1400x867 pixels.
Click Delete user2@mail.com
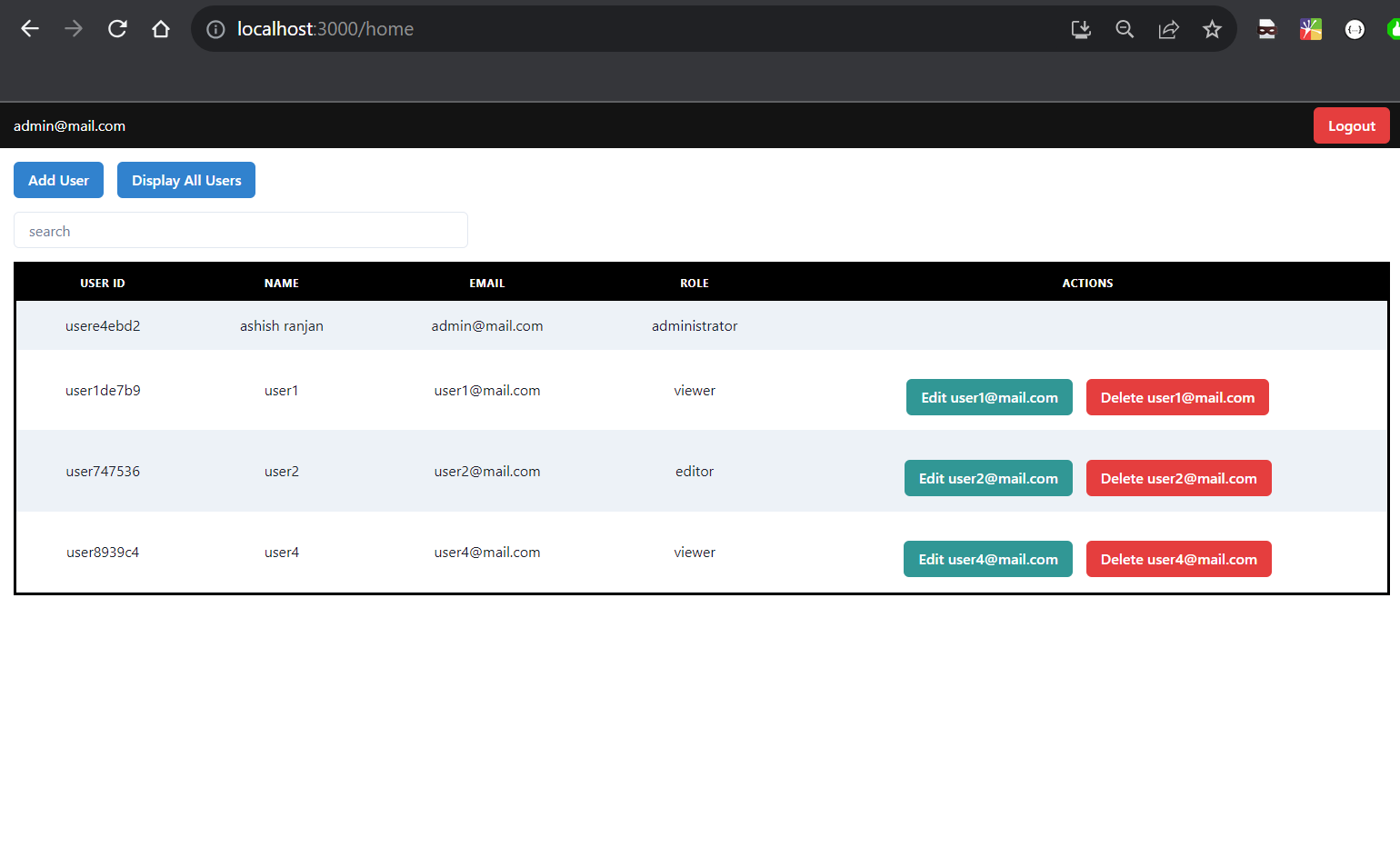1178,478
